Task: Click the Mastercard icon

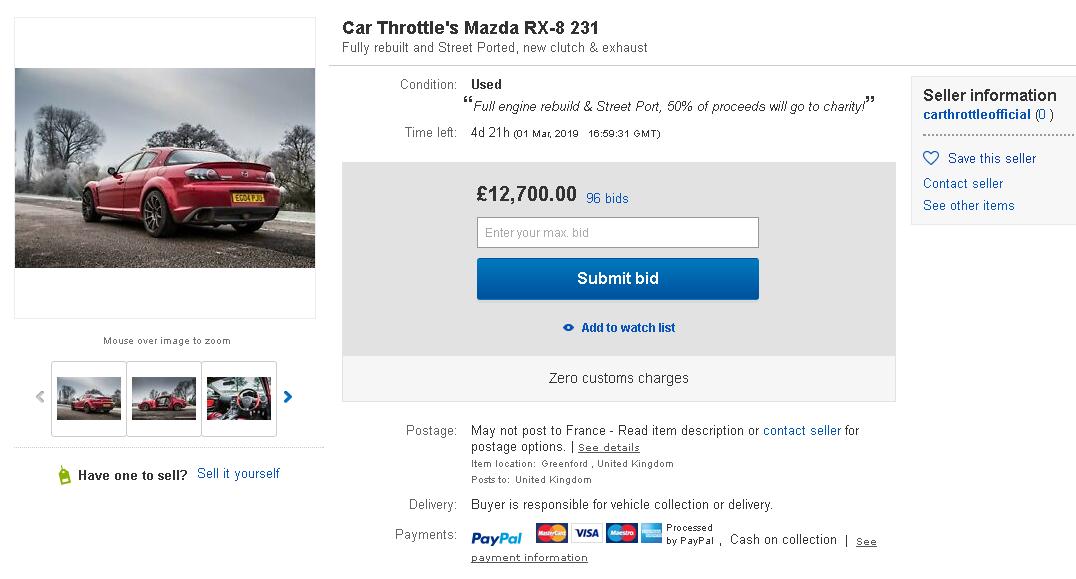Action: [551, 533]
